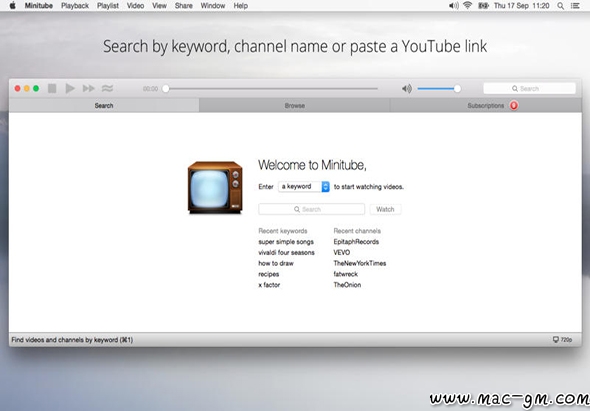590x411 pixels.
Task: Click the related videos wave icon
Action: pyautogui.click(x=107, y=88)
